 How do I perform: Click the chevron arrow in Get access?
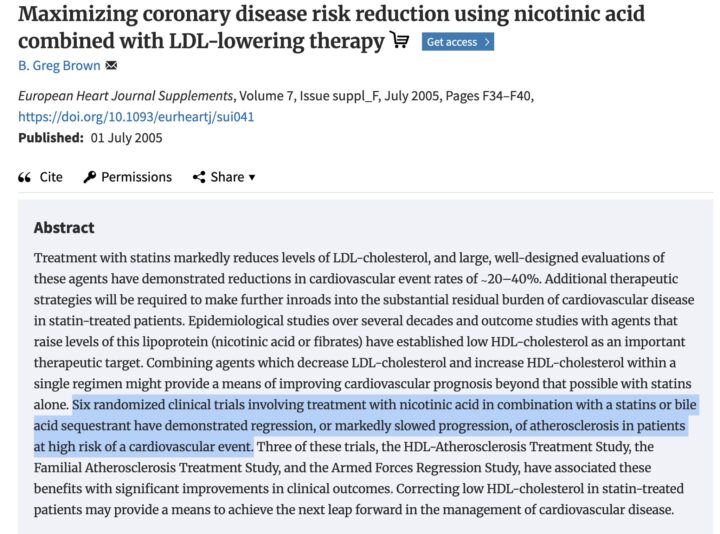[x=486, y=42]
